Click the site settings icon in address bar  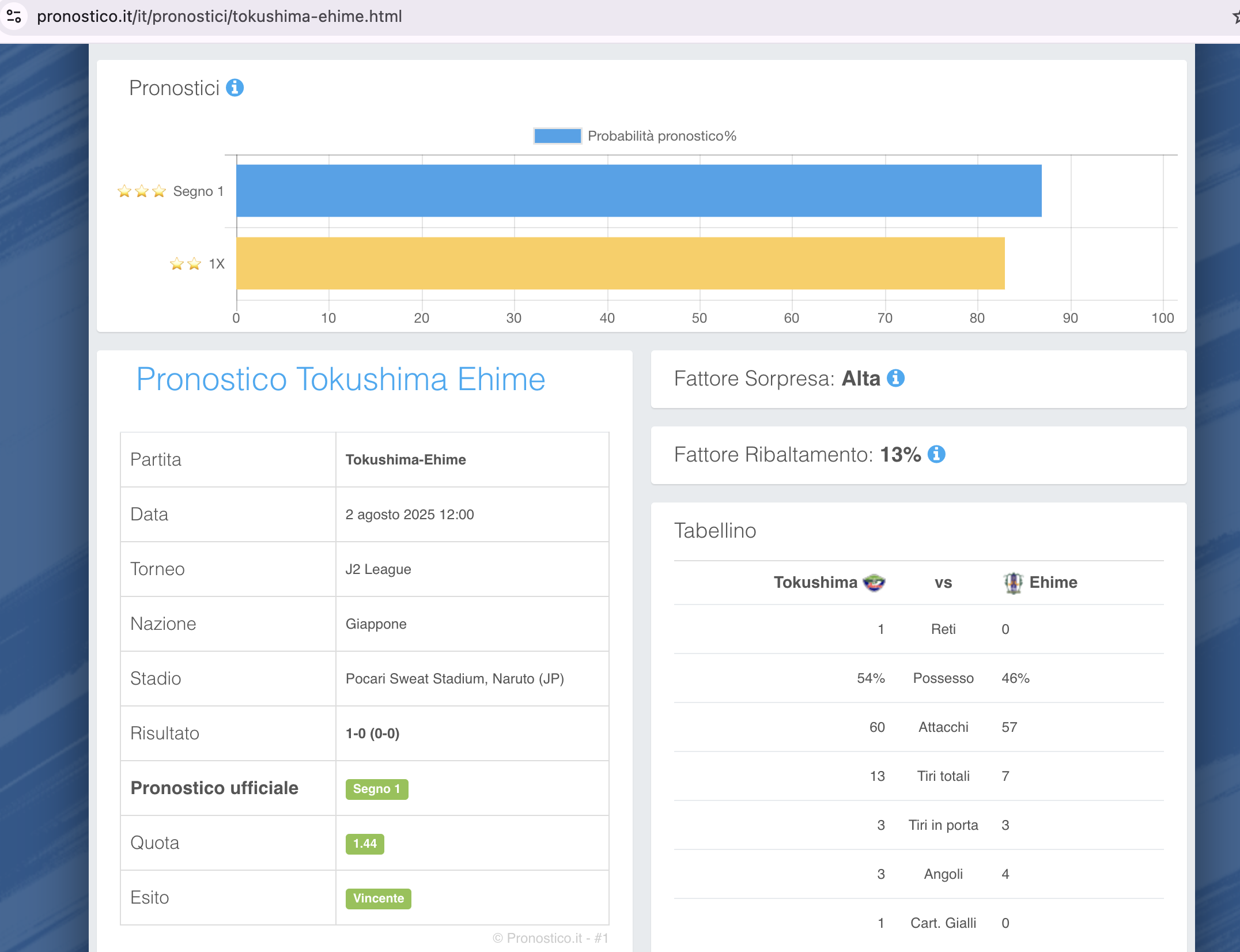pyautogui.click(x=14, y=16)
